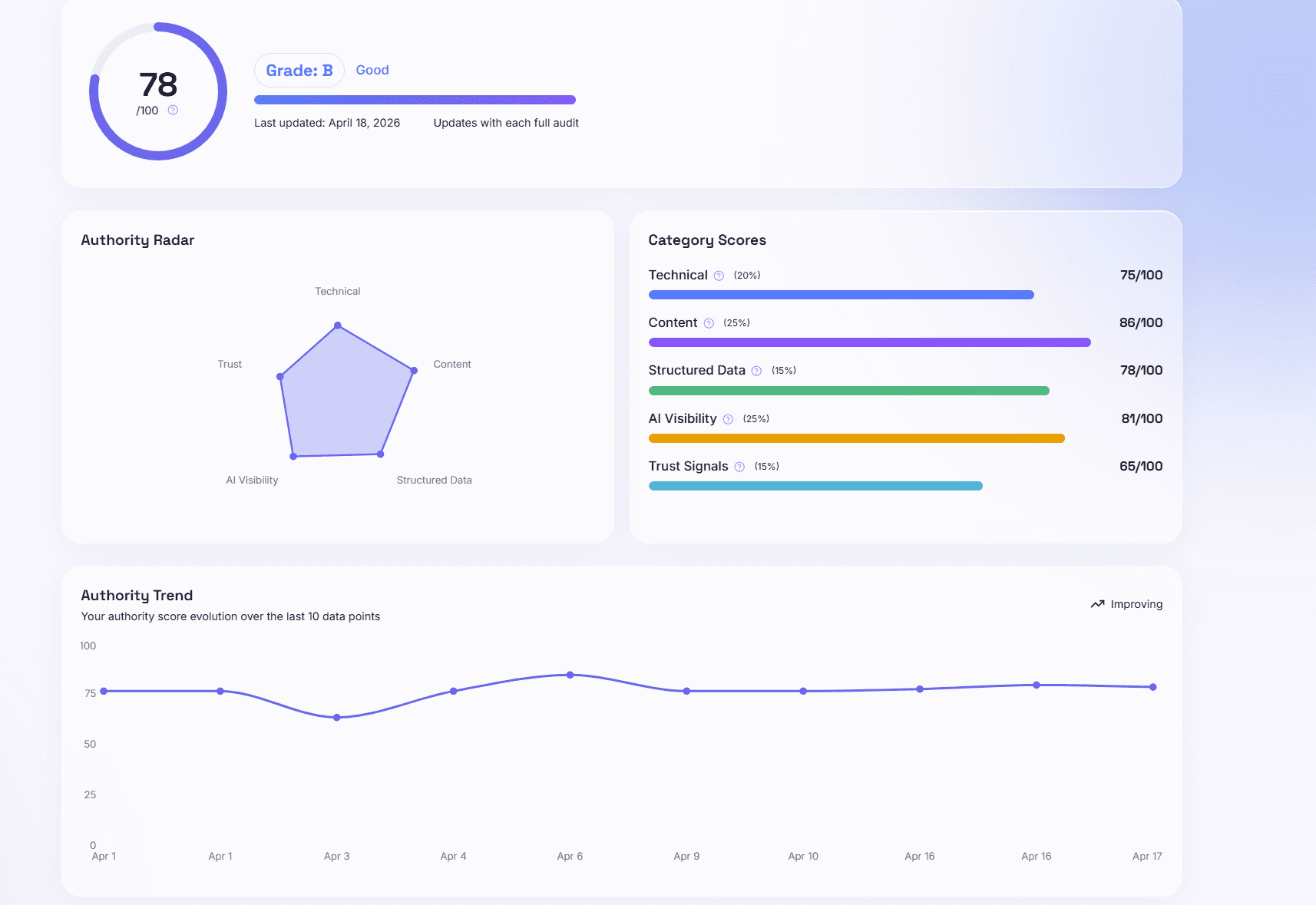This screenshot has height=905, width=1316.
Task: Click the Good rating label
Action: [x=372, y=70]
